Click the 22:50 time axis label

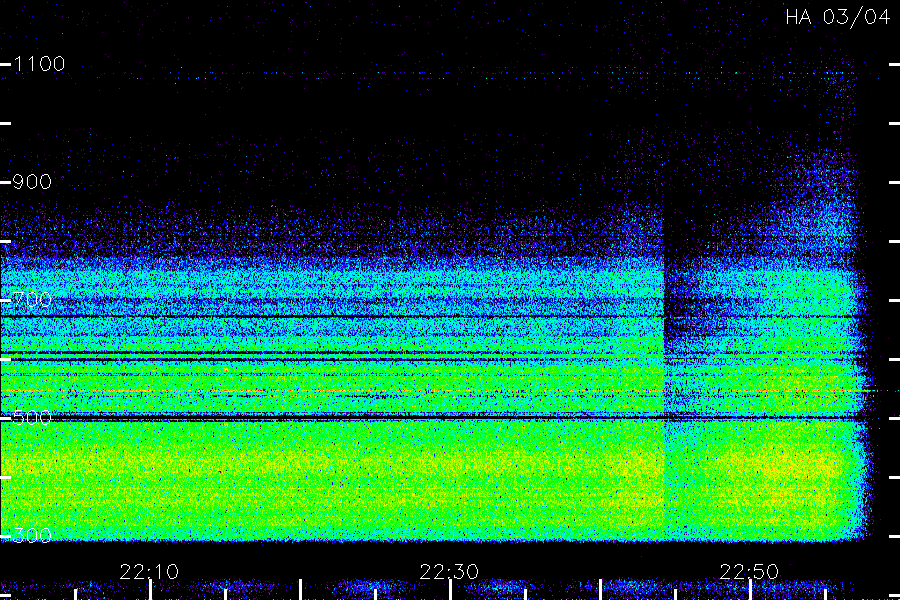pos(749,571)
